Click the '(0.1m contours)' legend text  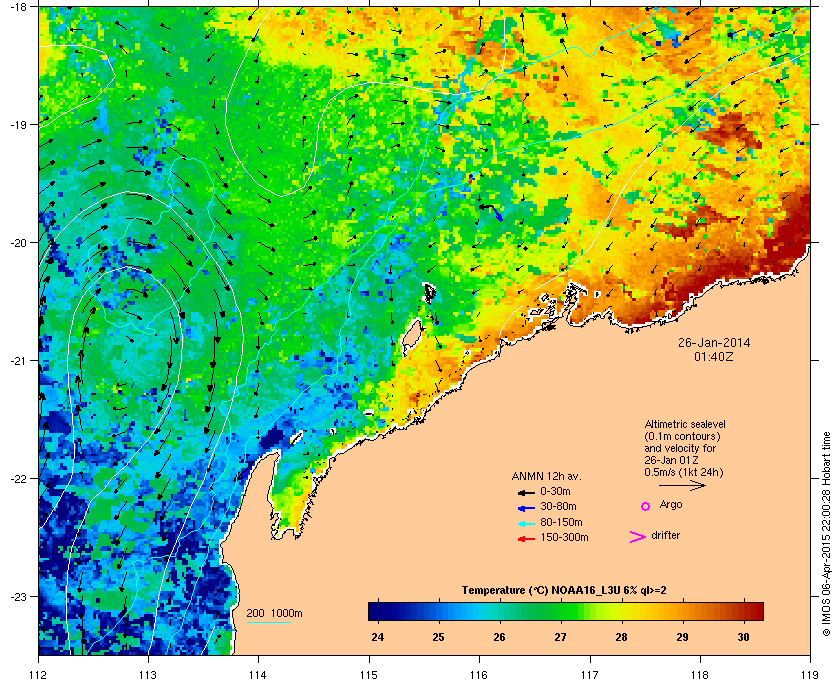pyautogui.click(x=682, y=436)
